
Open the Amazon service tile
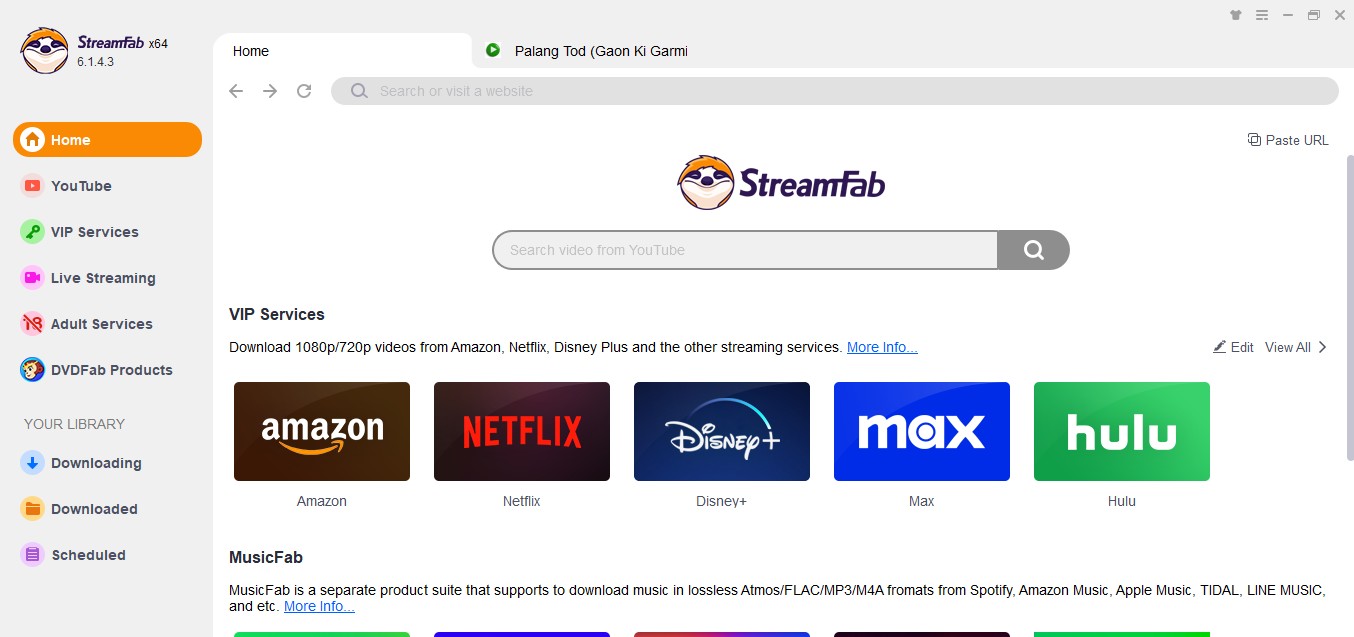[x=322, y=431]
